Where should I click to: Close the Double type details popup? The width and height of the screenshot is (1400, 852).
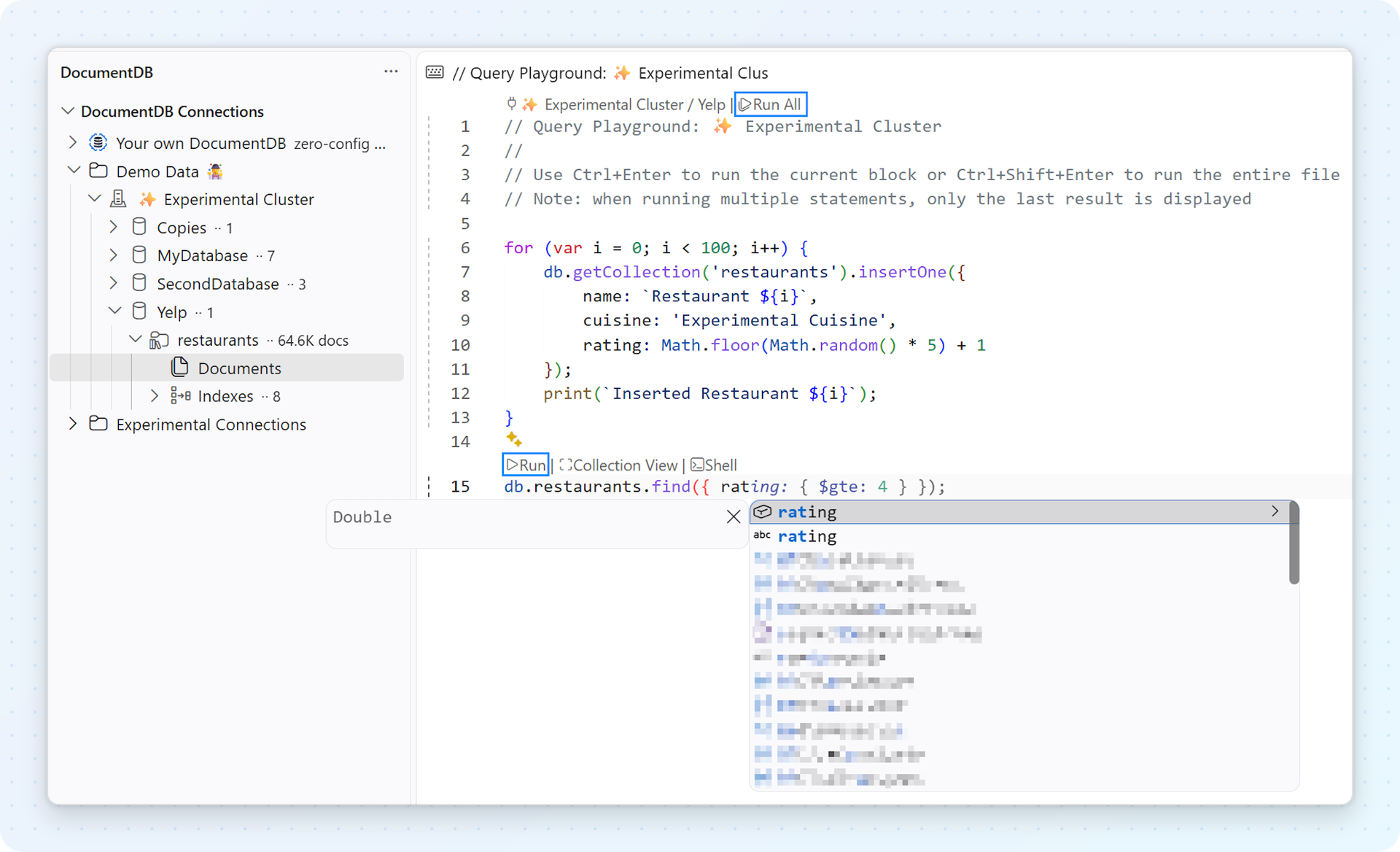734,516
